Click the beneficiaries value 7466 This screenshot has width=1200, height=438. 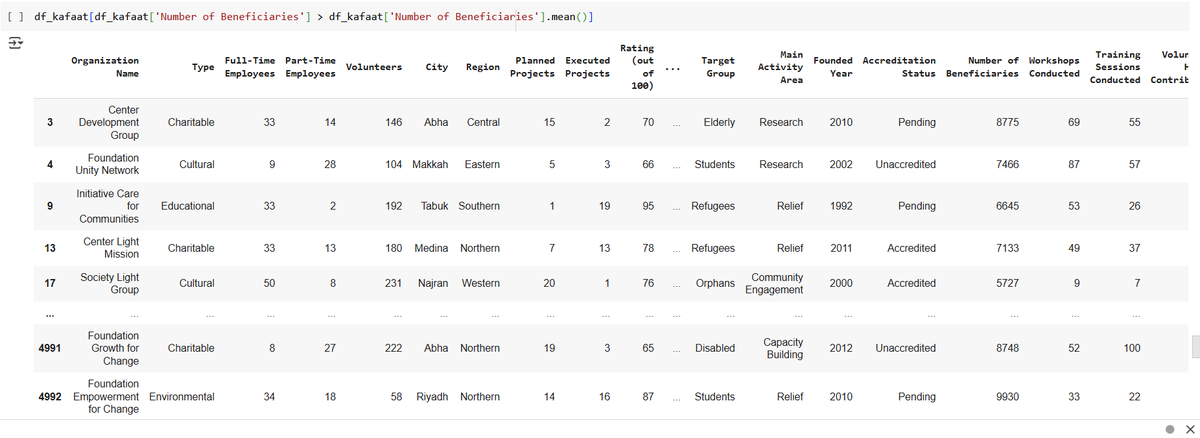pyautogui.click(x=1008, y=164)
